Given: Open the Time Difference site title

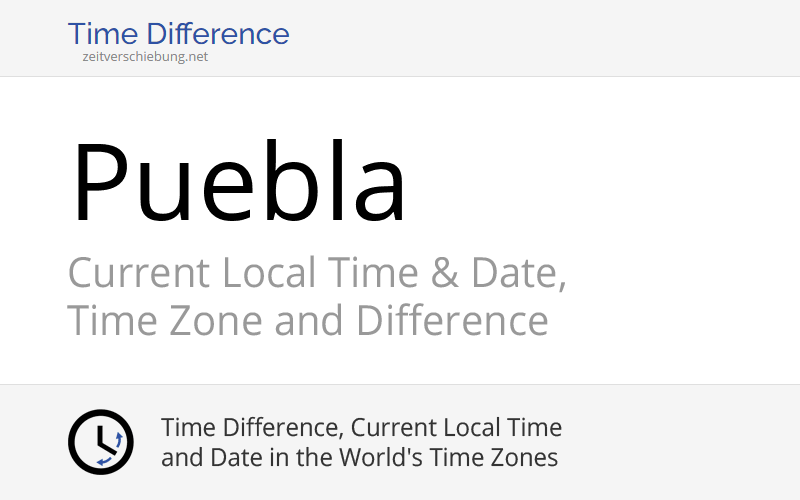Looking at the screenshot, I should pos(178,34).
